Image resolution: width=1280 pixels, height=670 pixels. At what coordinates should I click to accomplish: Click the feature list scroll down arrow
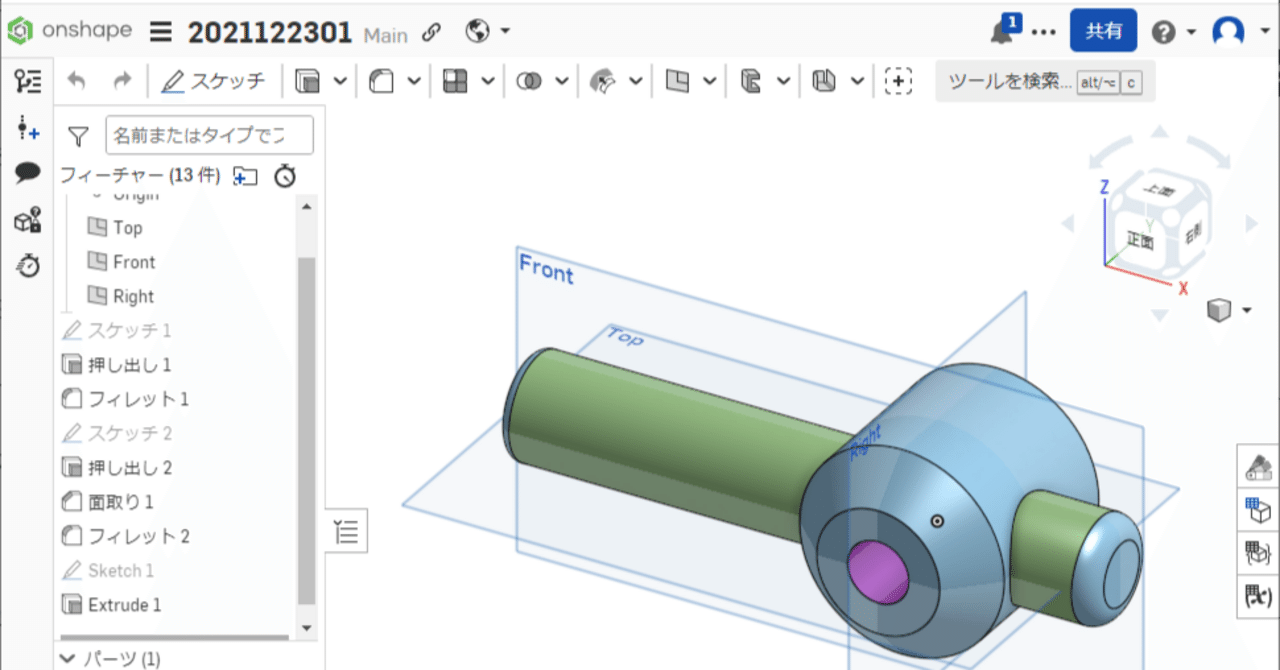click(307, 628)
